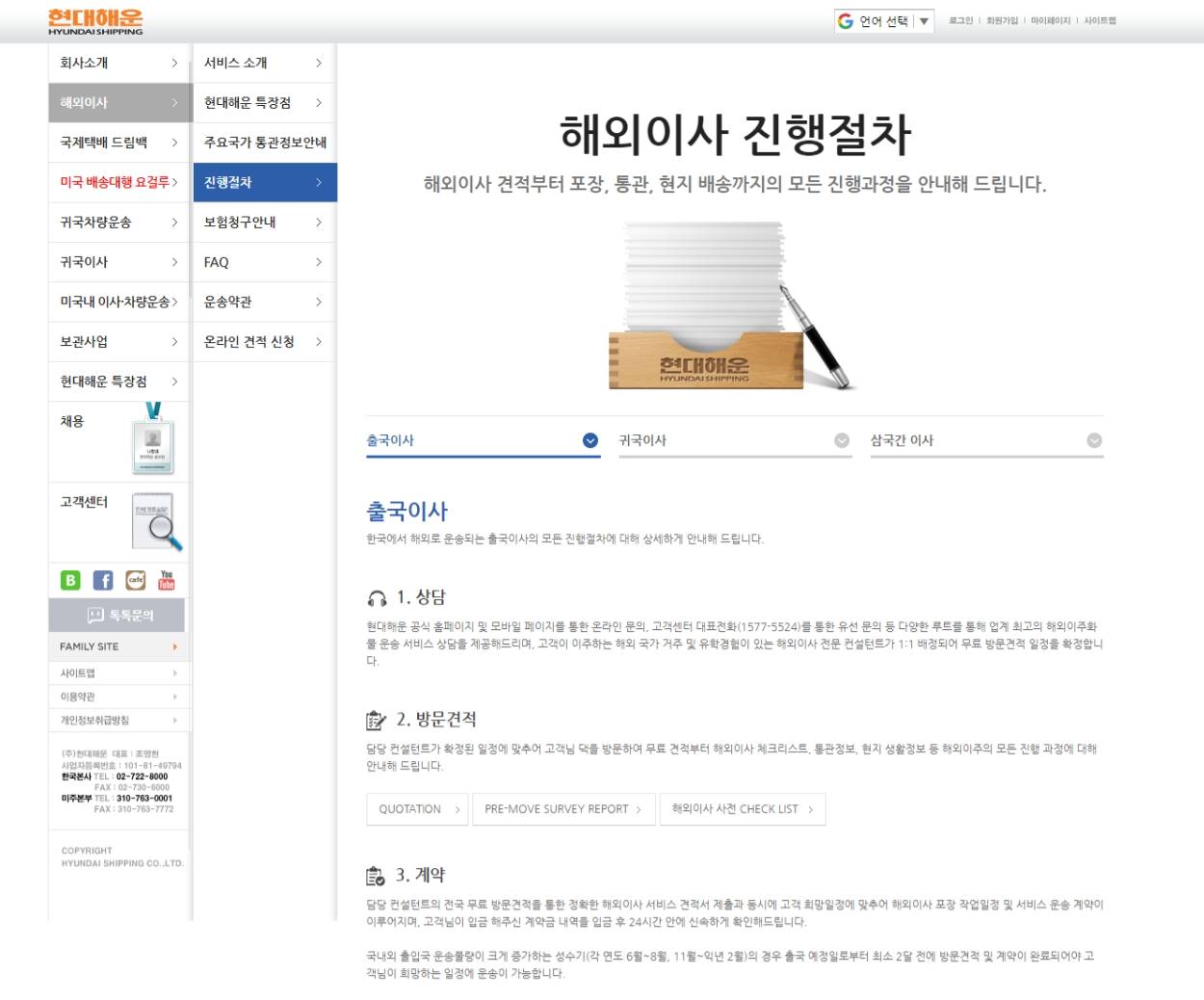Open 미국 배송대행 요걸루 menu item

click(118, 182)
